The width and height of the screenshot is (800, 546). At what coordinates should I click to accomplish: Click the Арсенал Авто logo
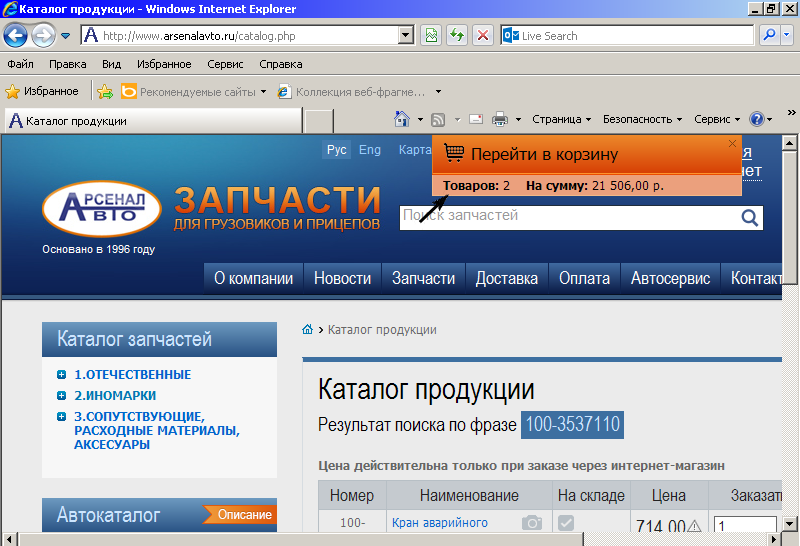(x=102, y=209)
